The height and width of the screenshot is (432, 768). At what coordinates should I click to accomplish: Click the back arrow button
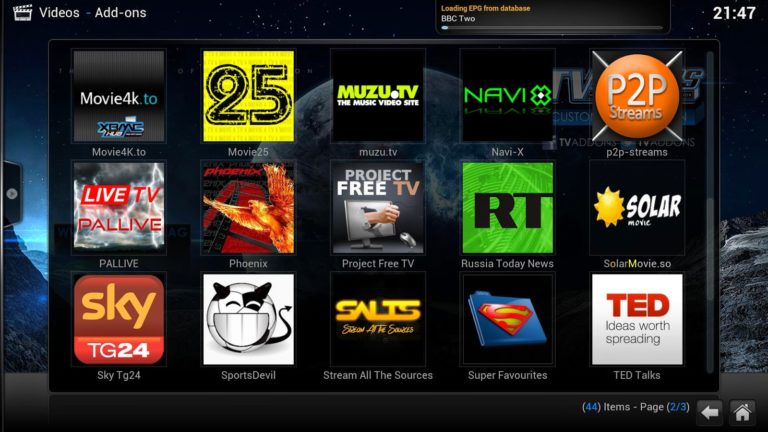point(709,412)
